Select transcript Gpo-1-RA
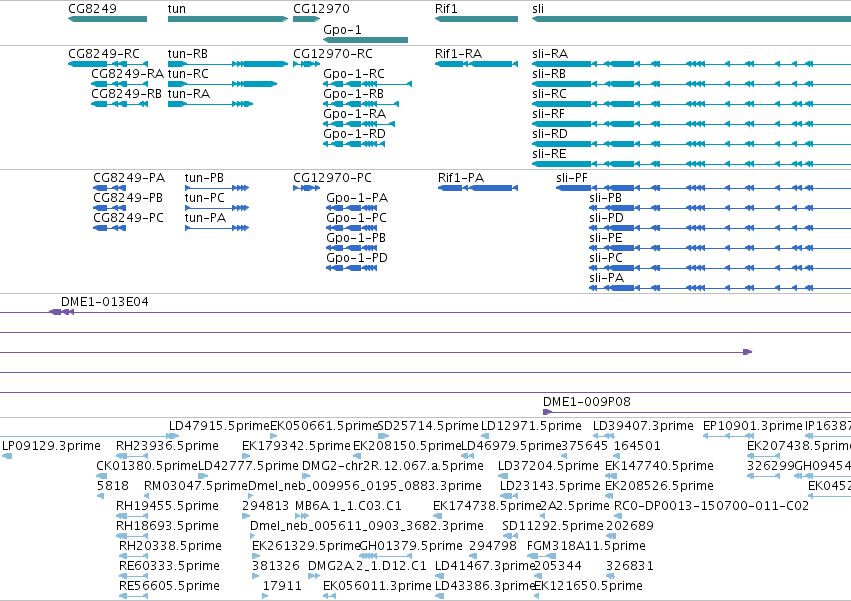Viewport: 851px width, 601px height. click(359, 124)
